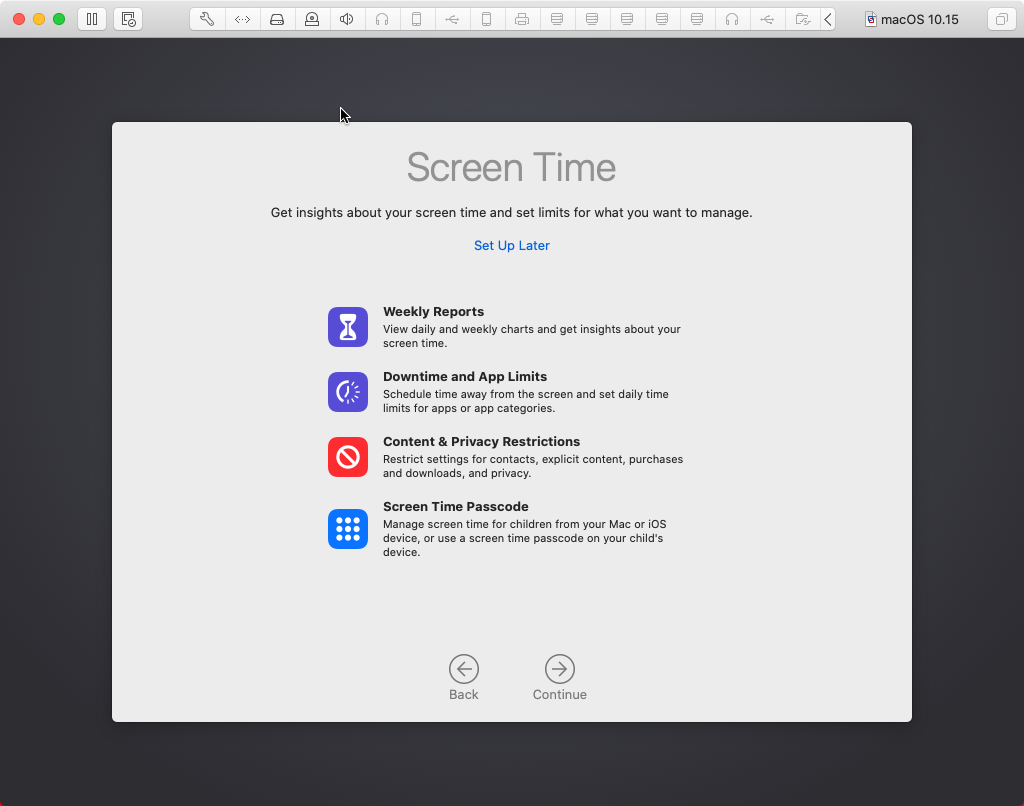Click the printer device icon
Image resolution: width=1024 pixels, height=806 pixels.
[522, 18]
